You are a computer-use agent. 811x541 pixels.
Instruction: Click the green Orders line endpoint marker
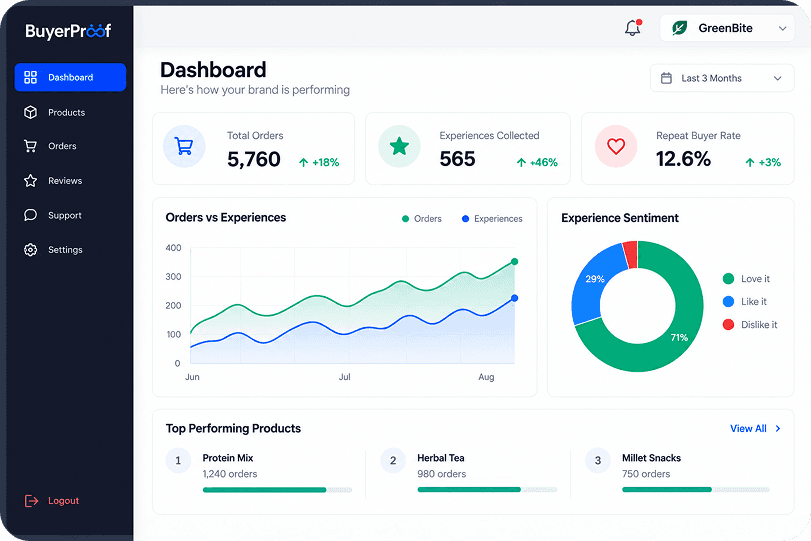(514, 262)
